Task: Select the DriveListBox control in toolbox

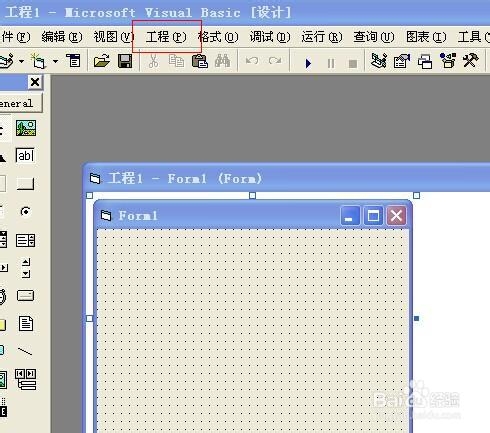Action: (x=25, y=296)
